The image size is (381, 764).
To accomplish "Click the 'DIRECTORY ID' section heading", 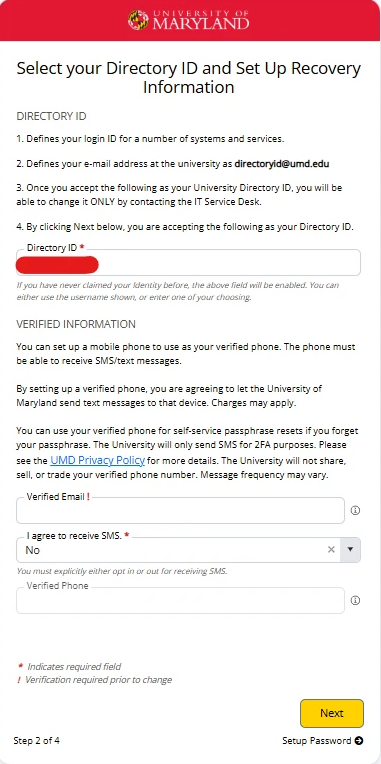I will [51, 116].
